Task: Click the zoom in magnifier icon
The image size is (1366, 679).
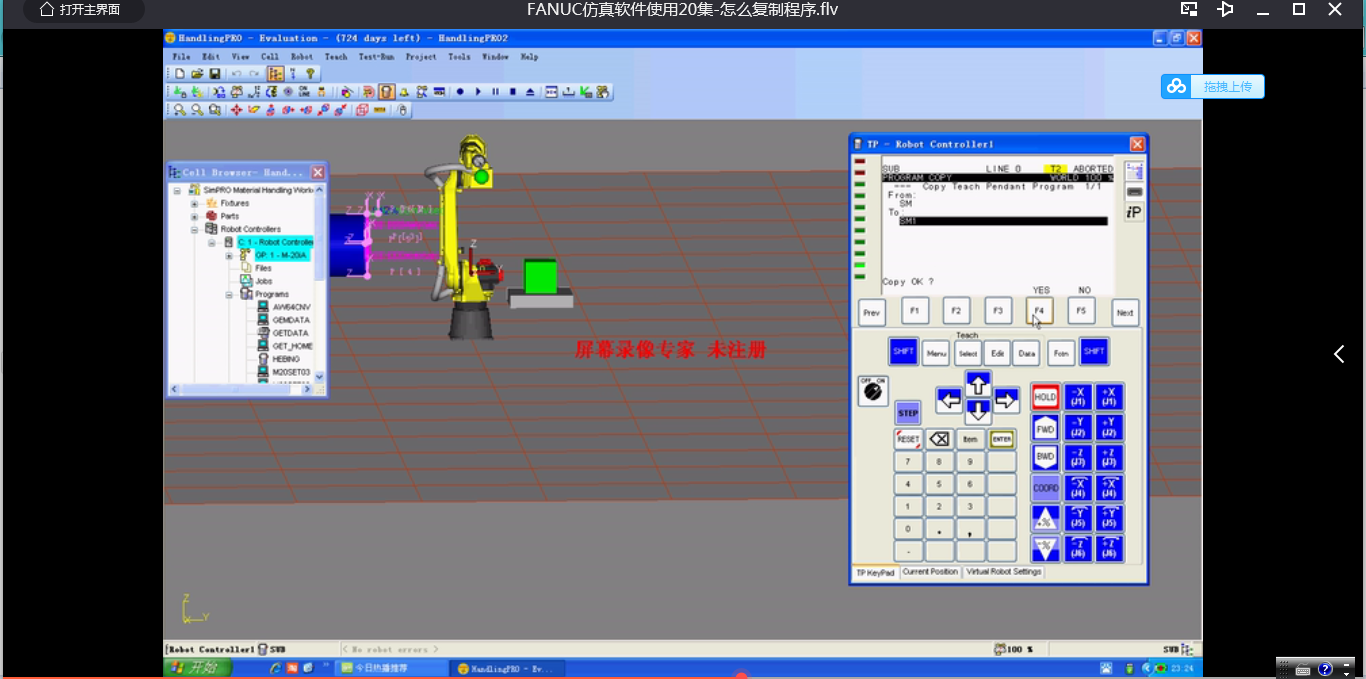Action: 179,110
